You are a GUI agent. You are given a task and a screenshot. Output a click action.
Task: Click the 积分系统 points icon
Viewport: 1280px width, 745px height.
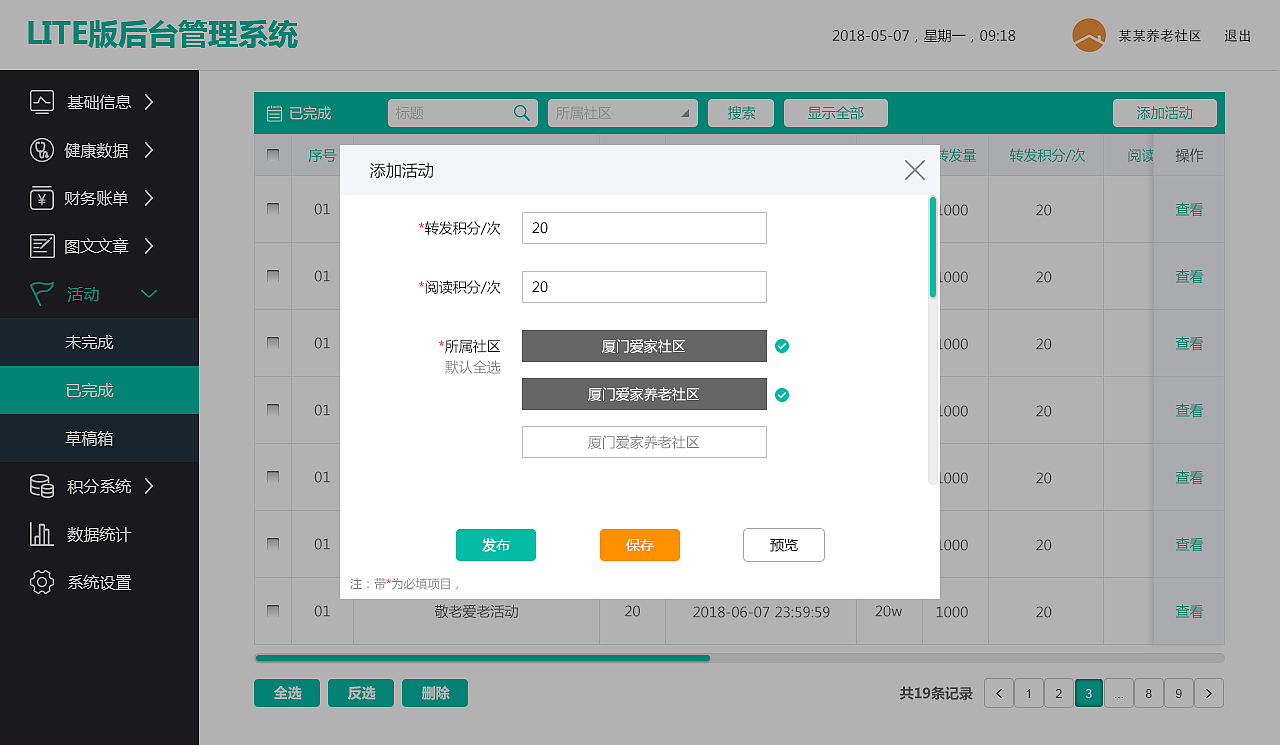coord(40,486)
